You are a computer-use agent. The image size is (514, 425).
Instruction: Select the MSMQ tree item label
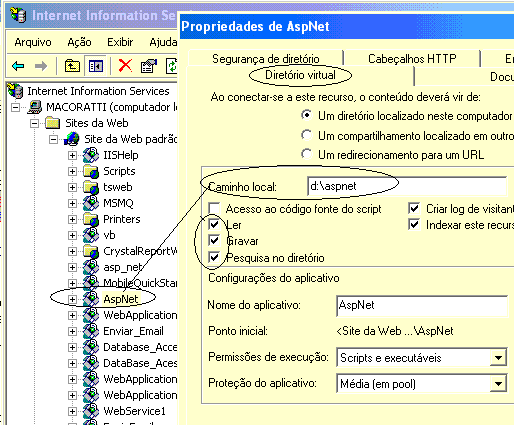118,203
